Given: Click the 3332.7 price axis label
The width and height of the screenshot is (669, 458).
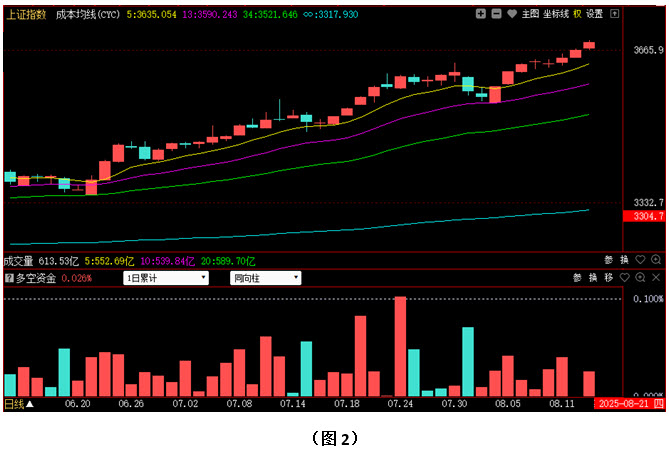Looking at the screenshot, I should coord(649,202).
